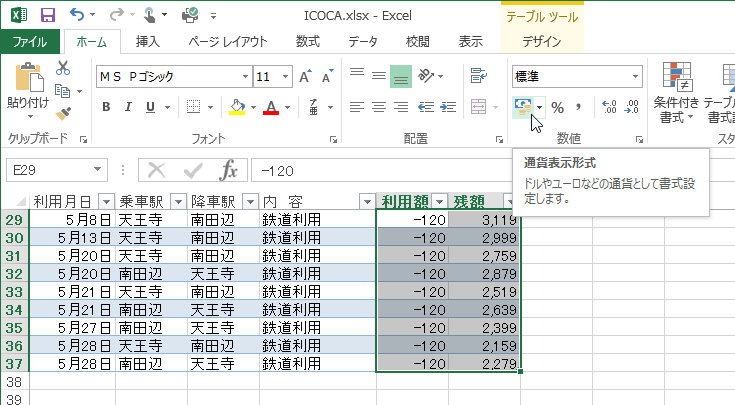Open 利用額 column filter dropdown

coord(440,202)
